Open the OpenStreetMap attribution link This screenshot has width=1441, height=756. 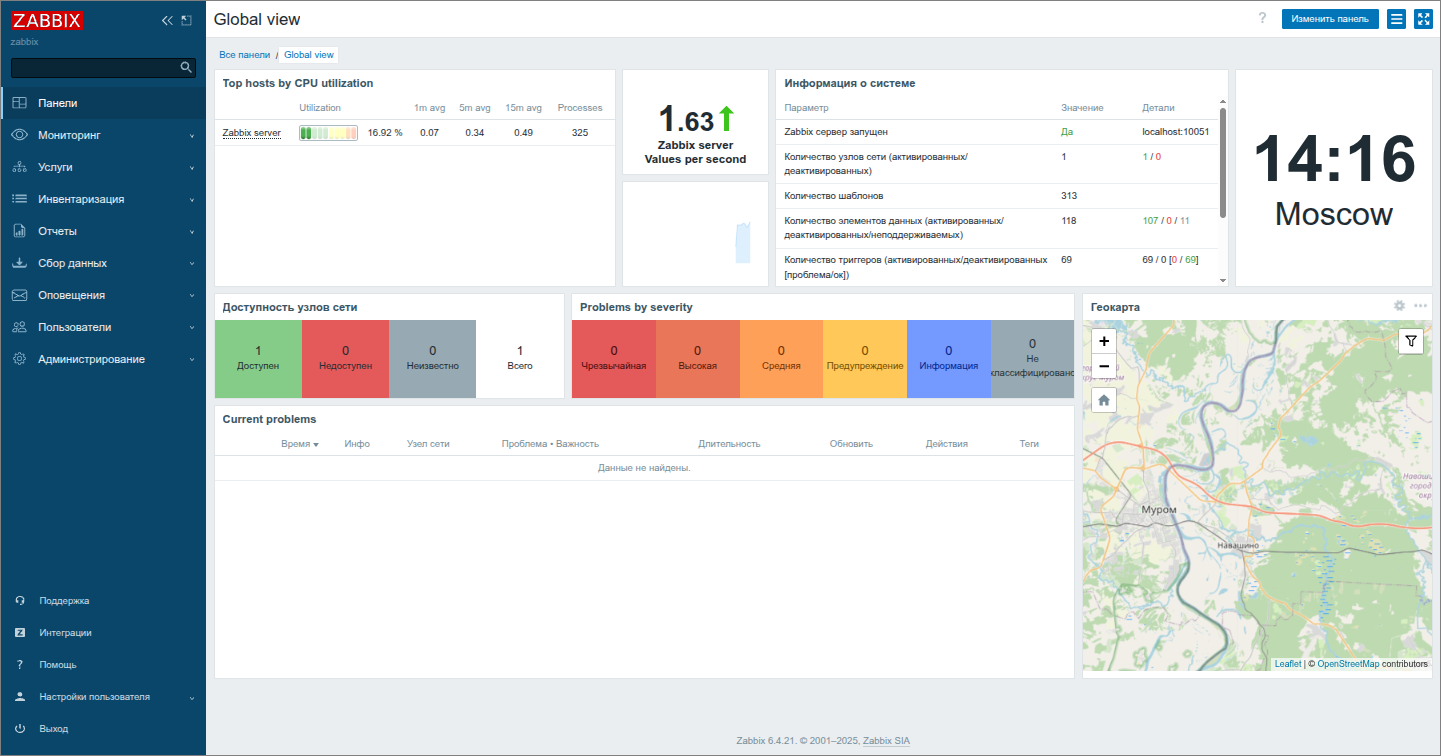coord(1348,664)
